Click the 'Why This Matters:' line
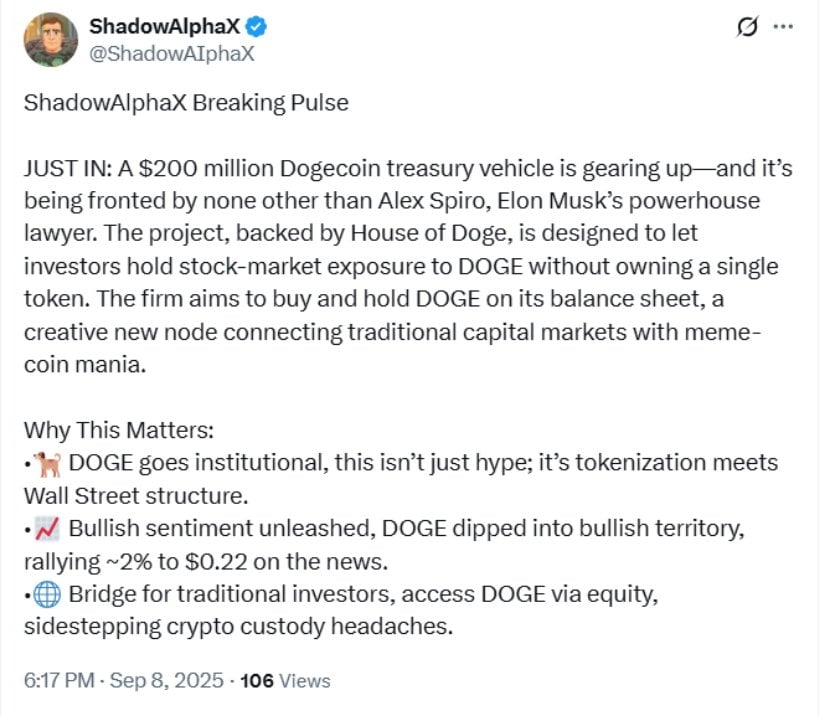This screenshot has height=716, width=825. click(119, 430)
